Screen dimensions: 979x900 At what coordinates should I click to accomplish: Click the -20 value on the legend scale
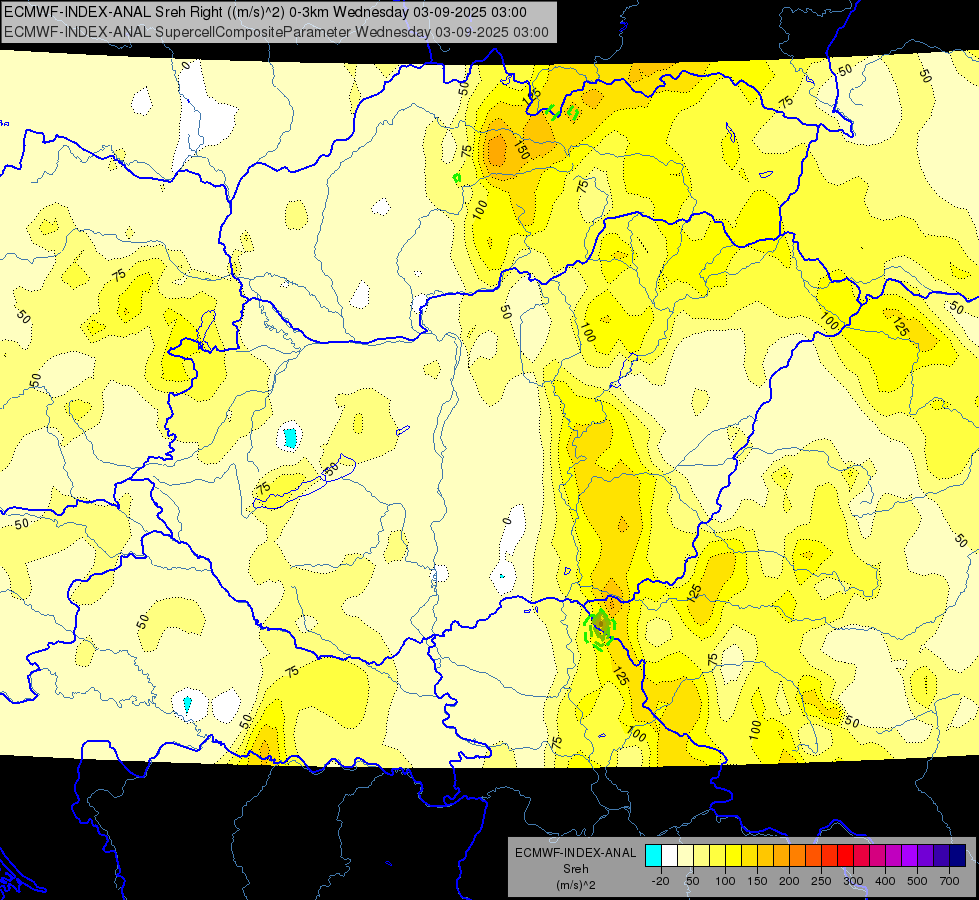(661, 881)
